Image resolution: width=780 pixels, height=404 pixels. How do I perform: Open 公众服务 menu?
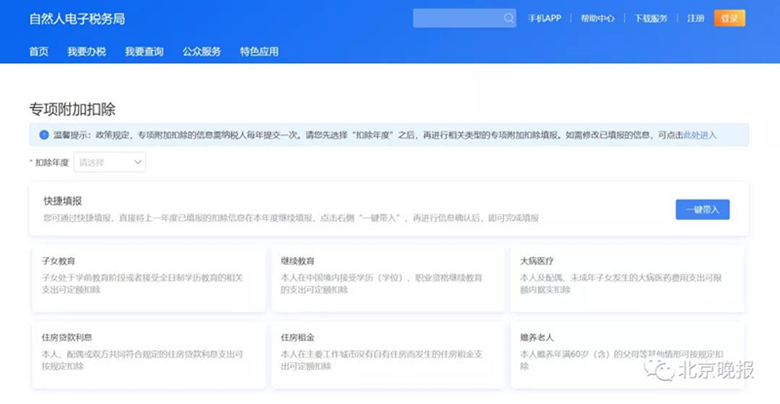[201, 51]
